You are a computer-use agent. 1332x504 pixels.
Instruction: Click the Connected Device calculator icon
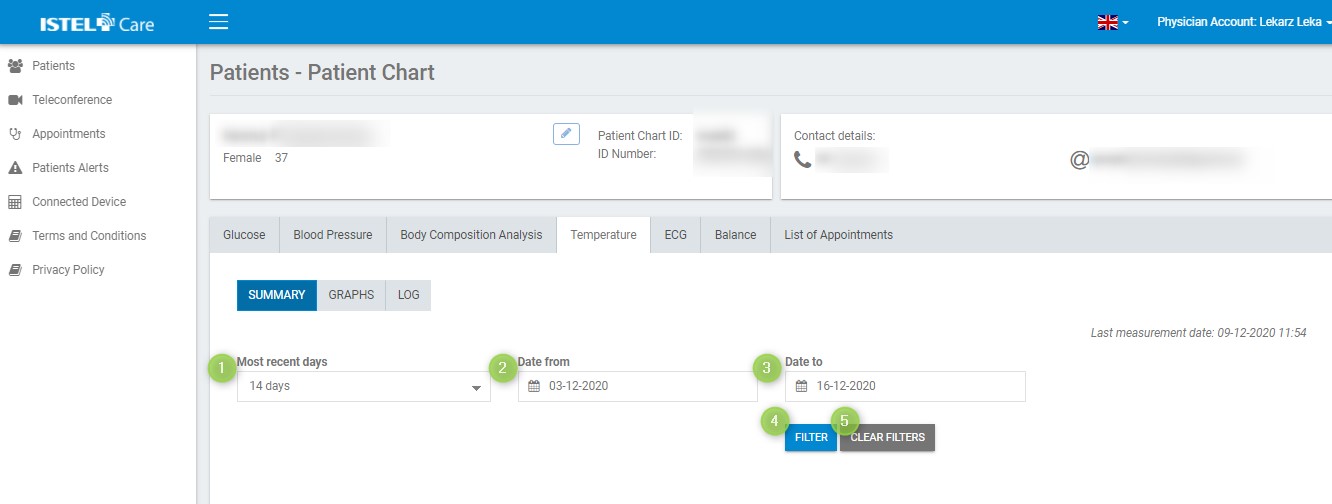click(15, 202)
